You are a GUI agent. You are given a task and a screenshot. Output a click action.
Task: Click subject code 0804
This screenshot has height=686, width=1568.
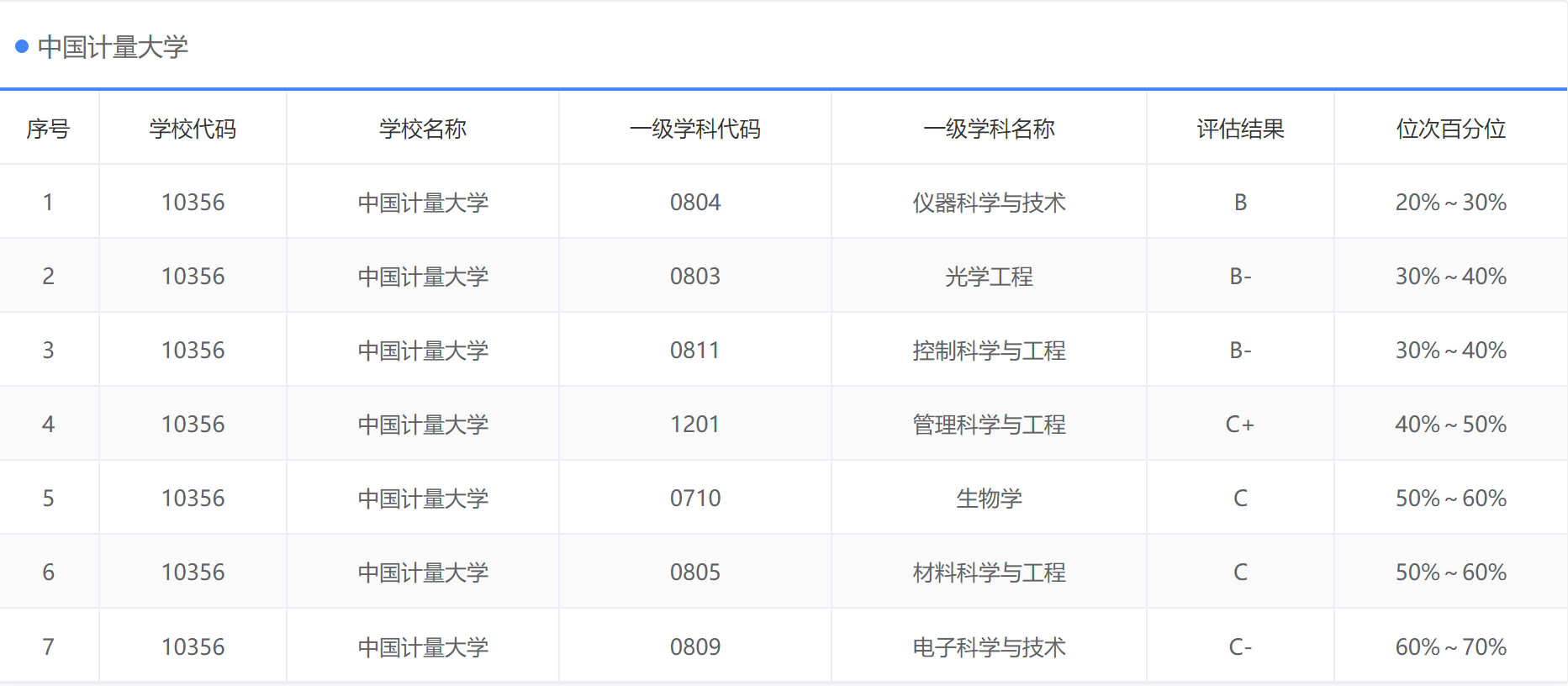(695, 203)
